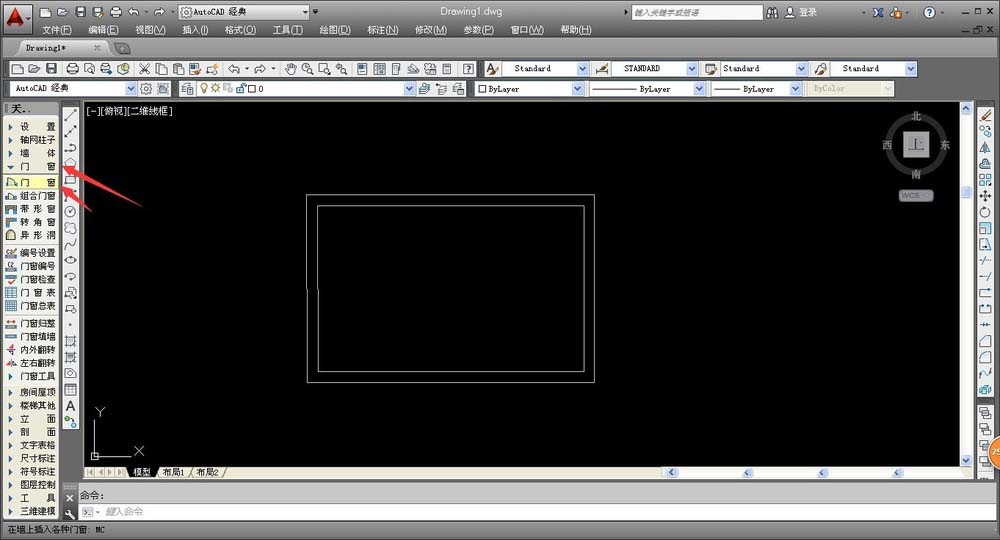Click the Infocenter search binoculars icon

click(772, 12)
